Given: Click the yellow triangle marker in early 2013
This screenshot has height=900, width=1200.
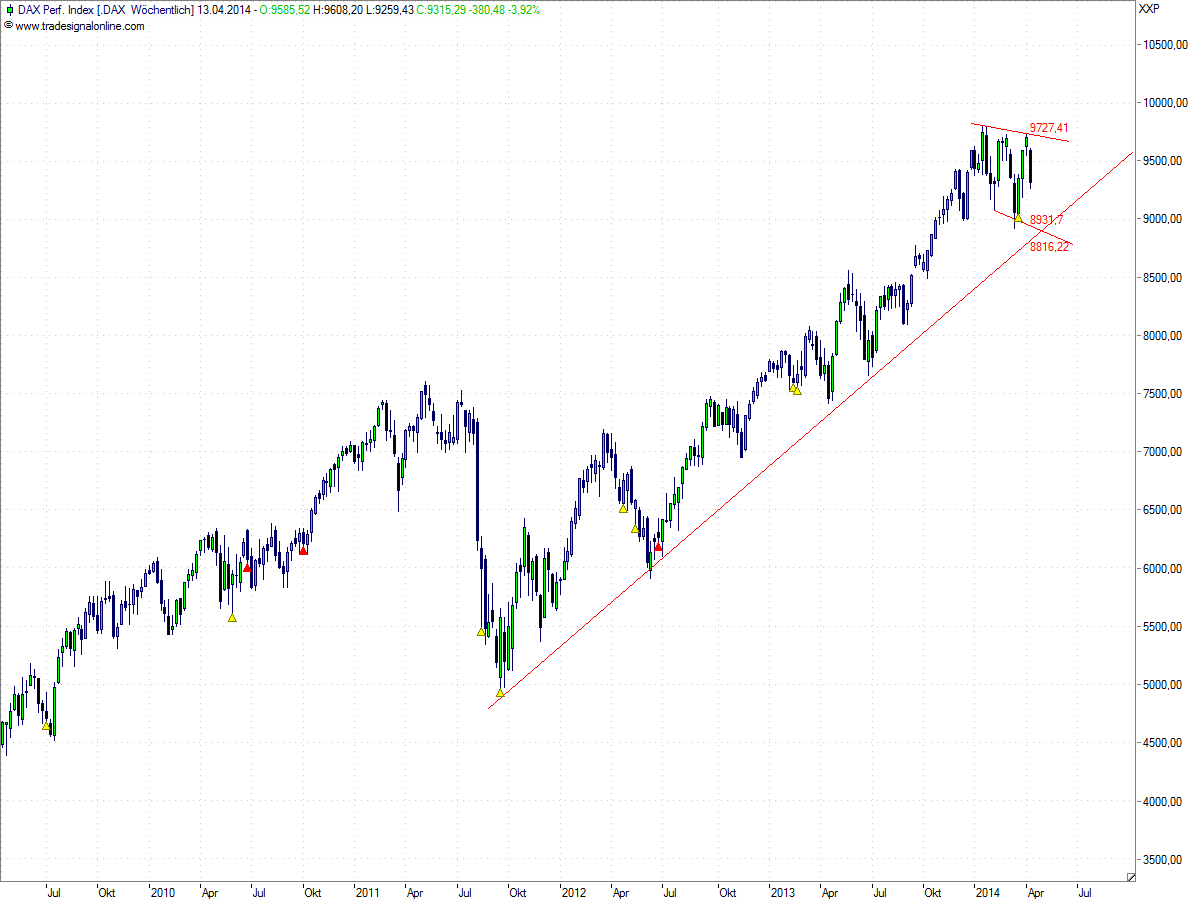Looking at the screenshot, I should tap(795, 390).
